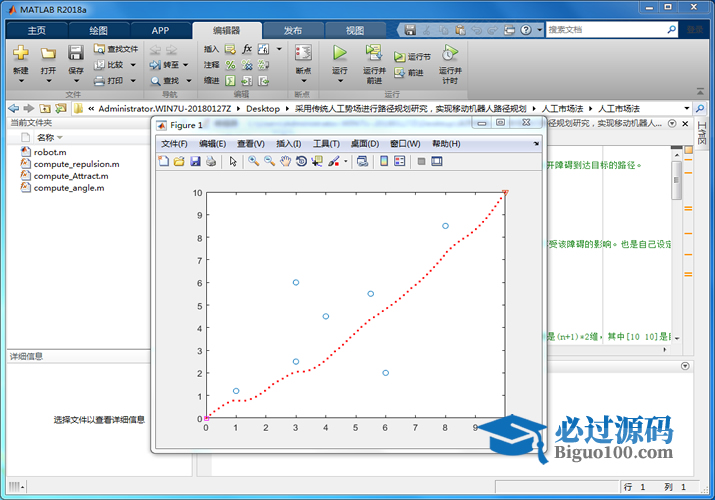Click the Save figure icon in figure toolbar

point(195,161)
